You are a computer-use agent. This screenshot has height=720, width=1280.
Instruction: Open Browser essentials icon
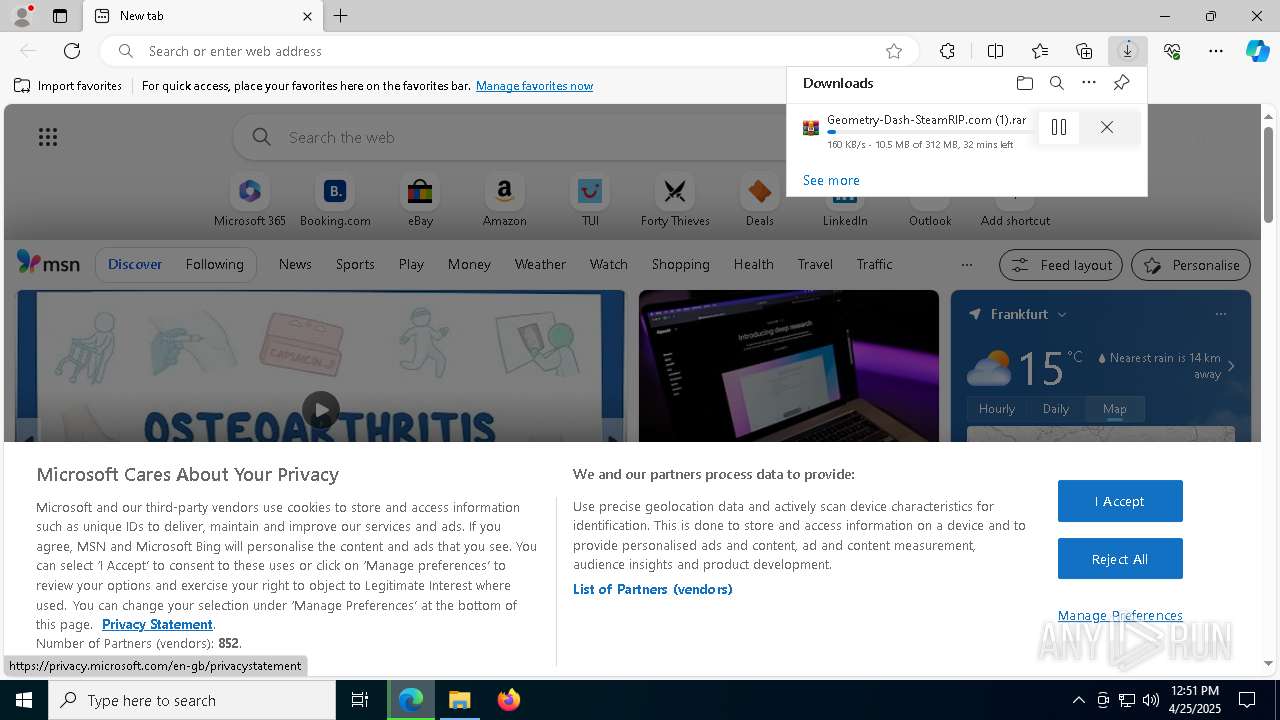point(1172,51)
